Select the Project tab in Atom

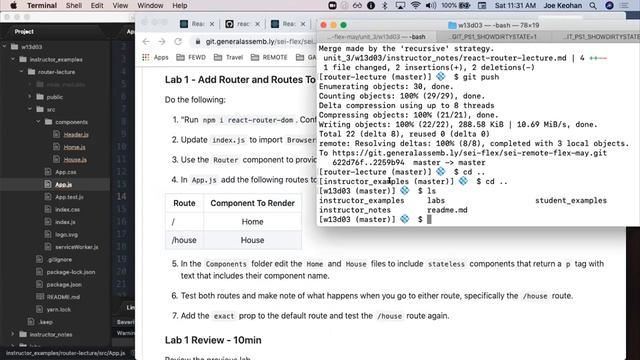24,31
